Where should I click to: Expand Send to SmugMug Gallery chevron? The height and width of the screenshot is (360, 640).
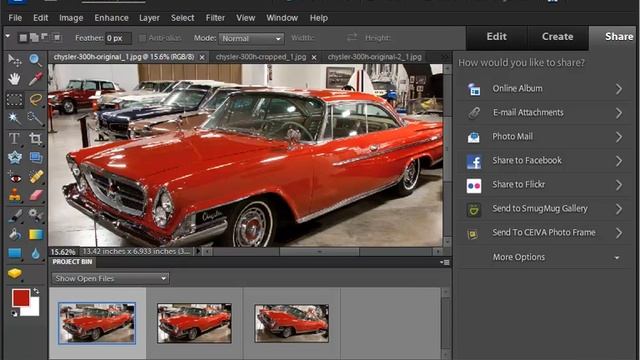[x=619, y=209]
